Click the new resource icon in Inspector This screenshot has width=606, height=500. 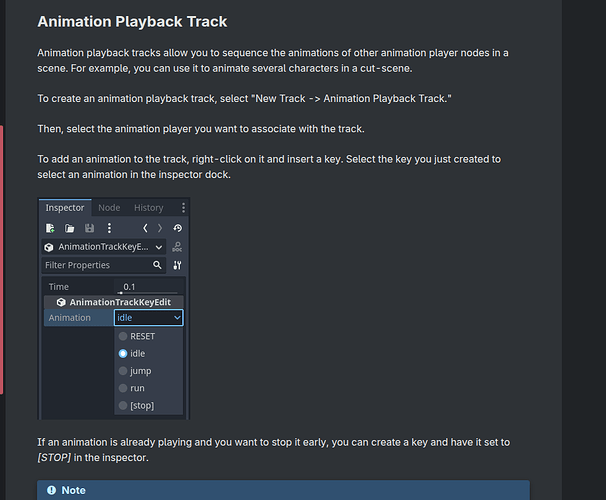click(x=51, y=228)
